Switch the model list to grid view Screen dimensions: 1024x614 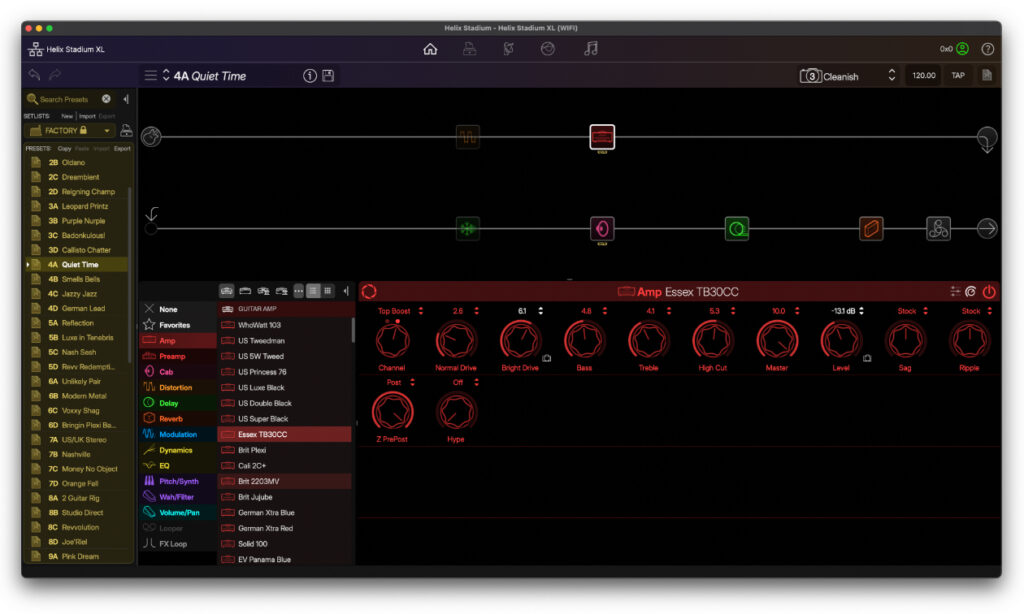click(329, 290)
